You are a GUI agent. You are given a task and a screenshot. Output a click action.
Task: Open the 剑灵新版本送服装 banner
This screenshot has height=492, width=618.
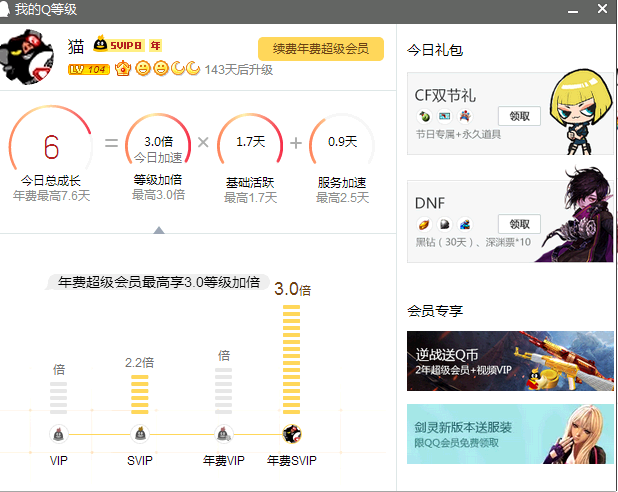coord(510,434)
